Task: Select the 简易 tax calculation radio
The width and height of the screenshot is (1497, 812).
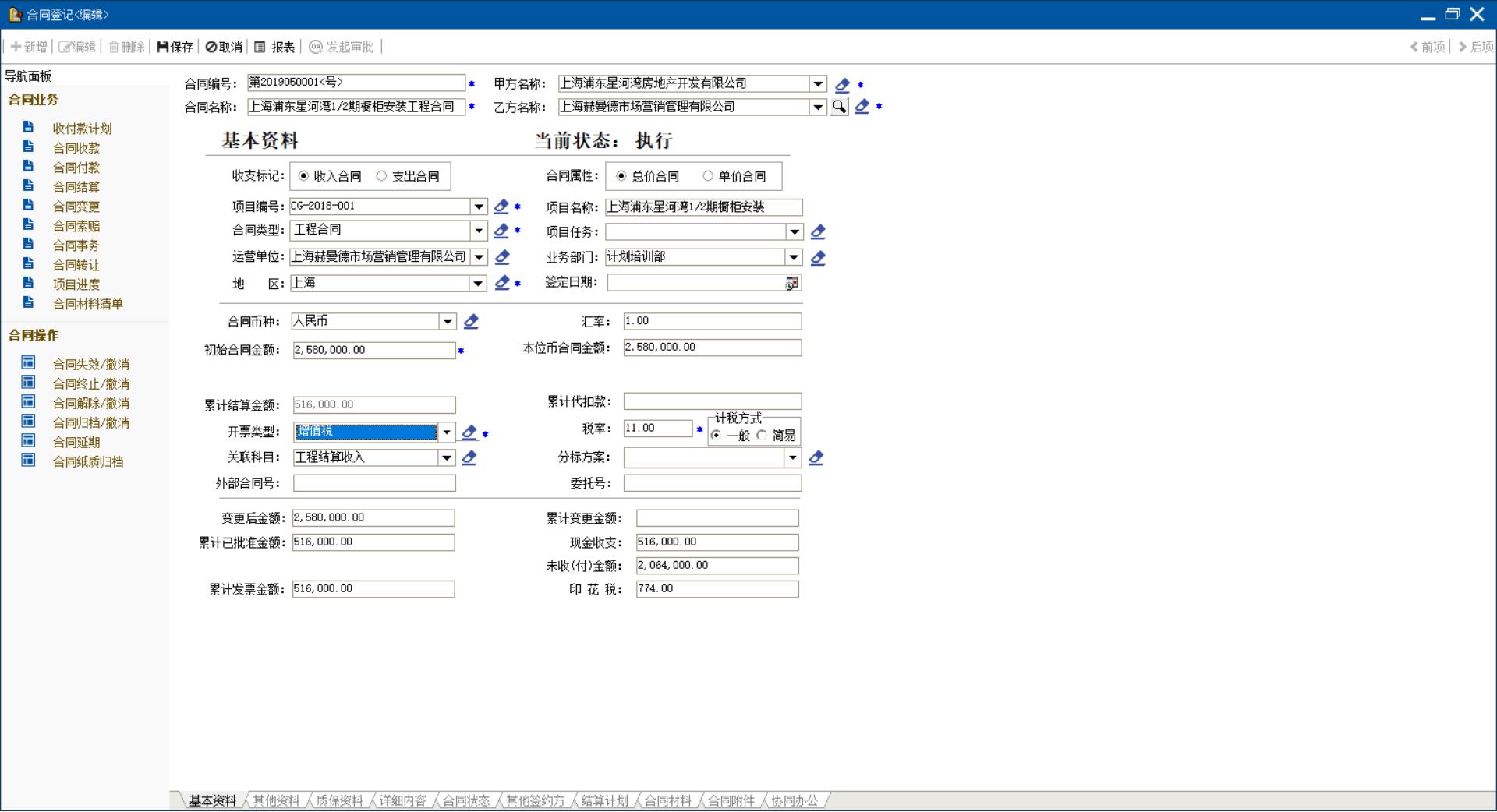Action: pyautogui.click(x=762, y=436)
